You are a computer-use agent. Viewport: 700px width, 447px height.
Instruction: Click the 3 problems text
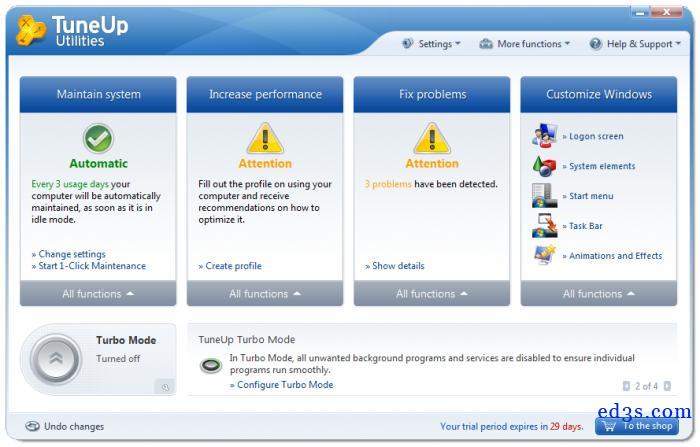click(x=388, y=184)
